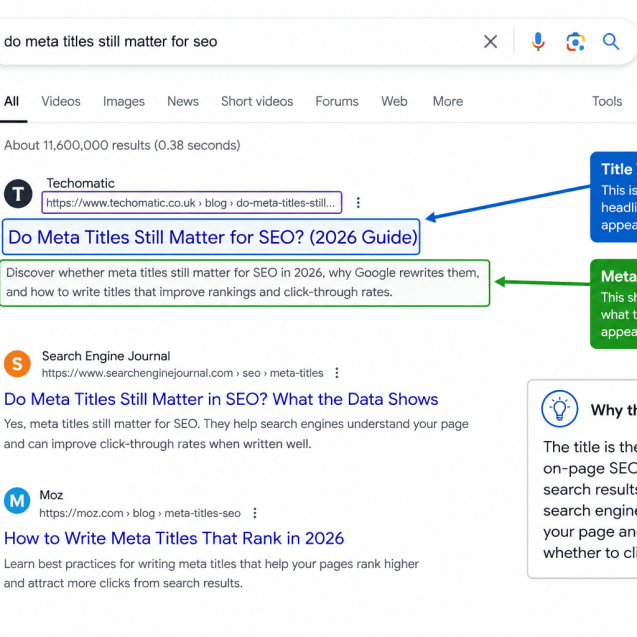The height and width of the screenshot is (637, 637).
Task: Click the lightbulb icon in the side card
Action: (x=559, y=409)
